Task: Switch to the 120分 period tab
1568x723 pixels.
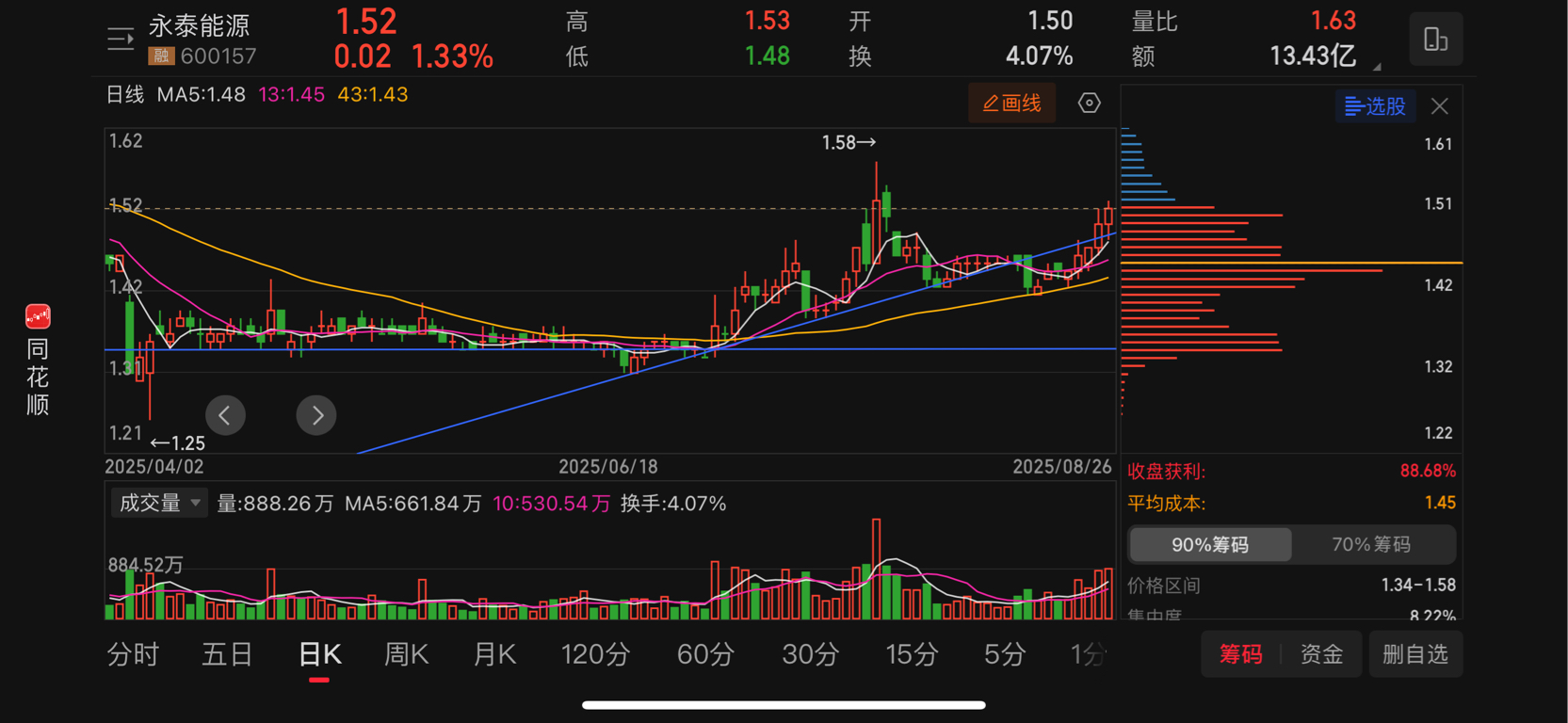Action: pyautogui.click(x=595, y=654)
